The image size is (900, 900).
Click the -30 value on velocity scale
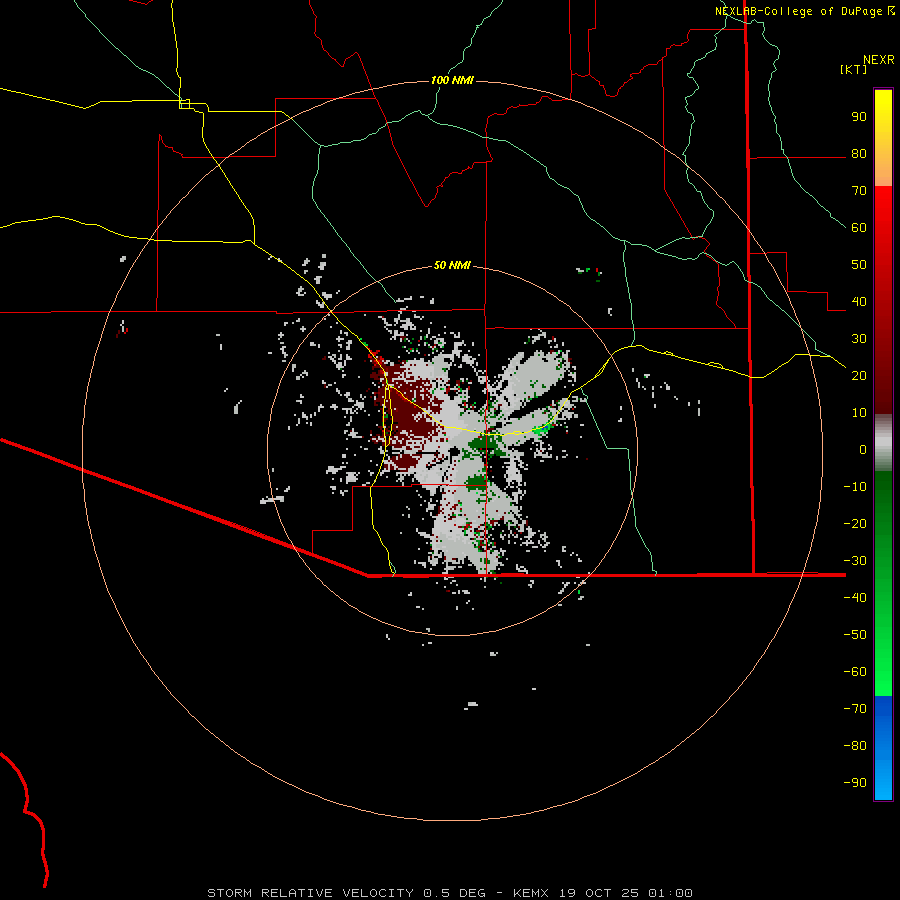[x=855, y=561]
